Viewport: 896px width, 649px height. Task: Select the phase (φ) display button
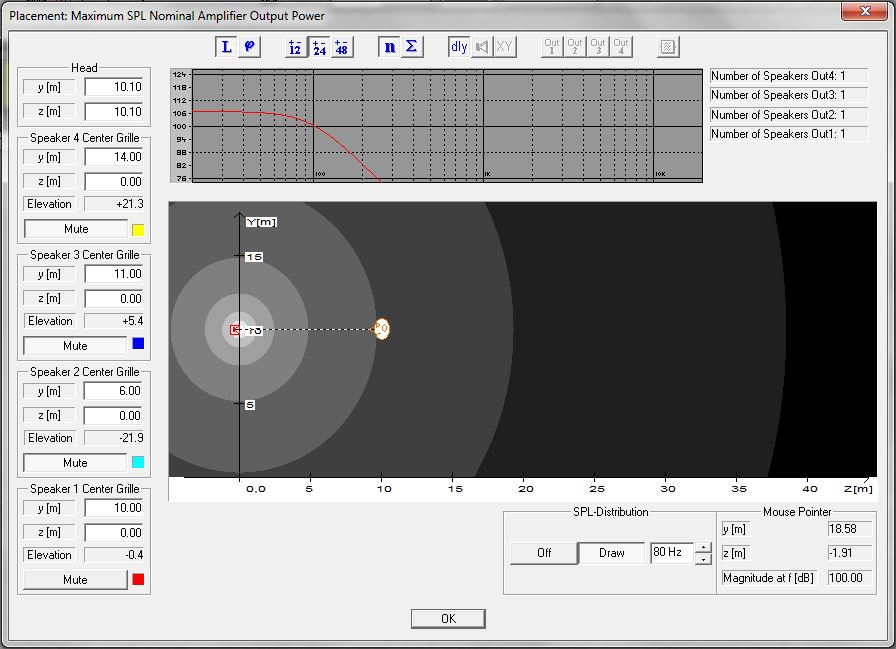pos(250,47)
